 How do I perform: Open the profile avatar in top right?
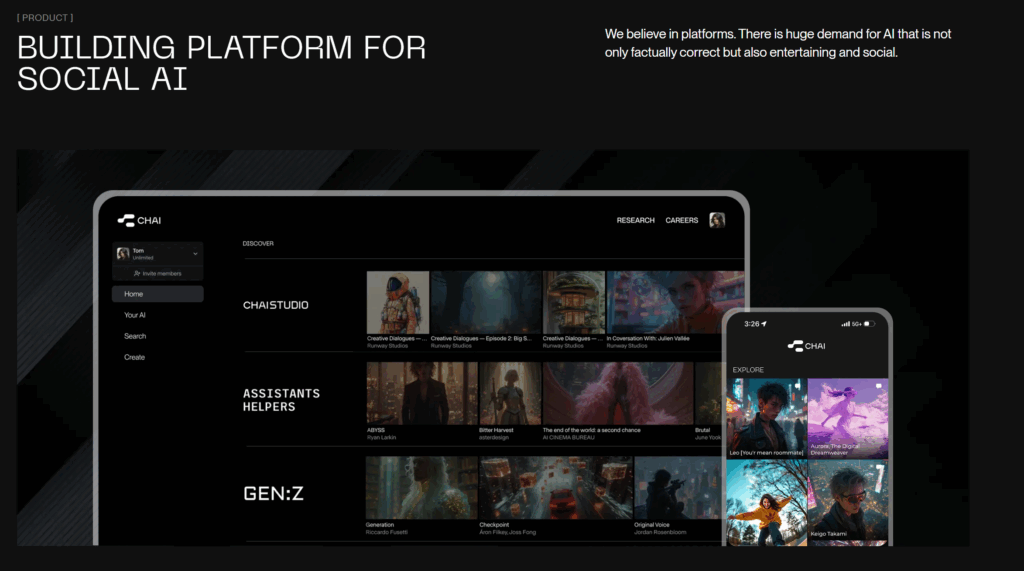(x=717, y=220)
